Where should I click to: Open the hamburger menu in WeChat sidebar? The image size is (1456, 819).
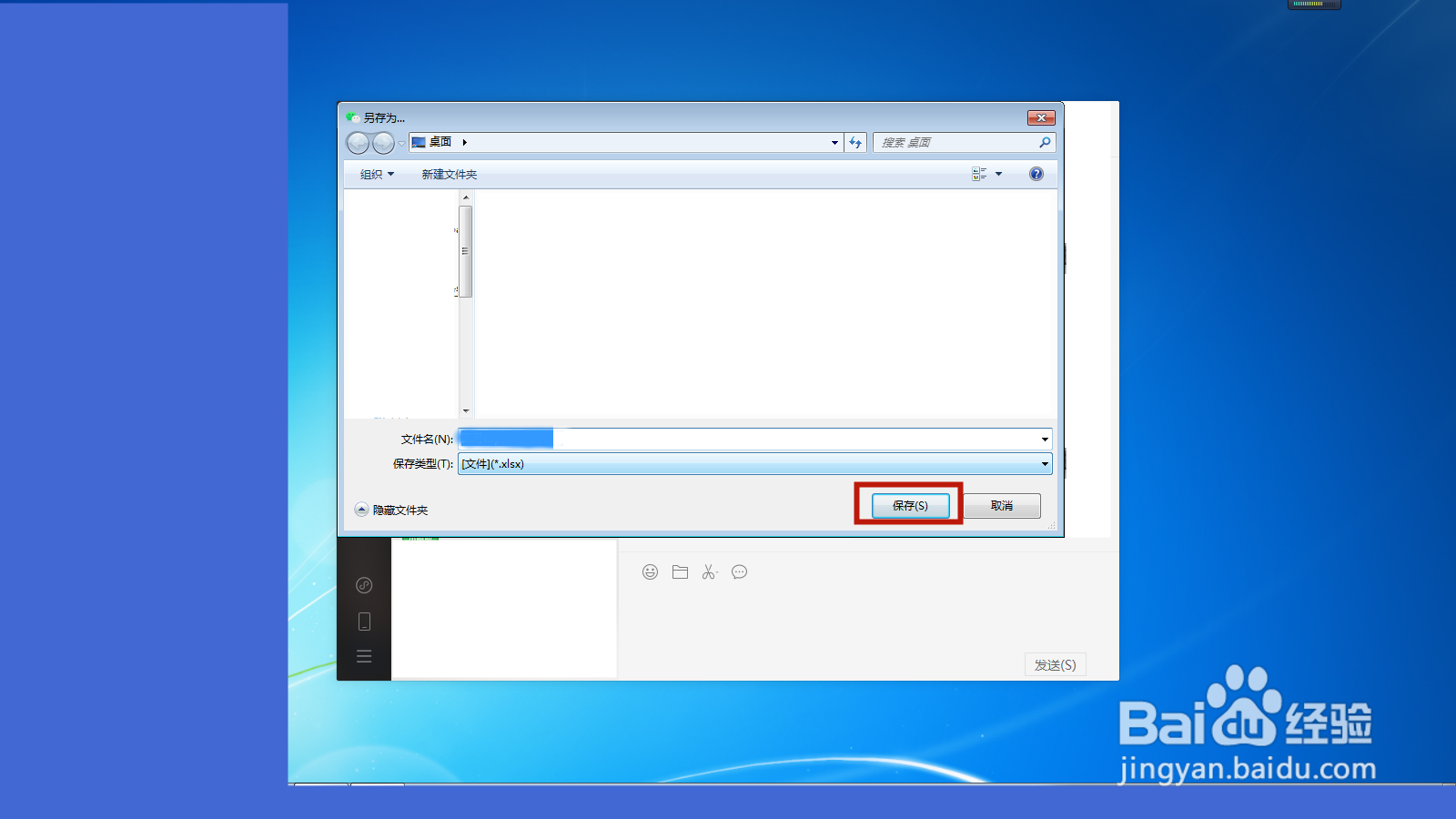click(x=364, y=656)
